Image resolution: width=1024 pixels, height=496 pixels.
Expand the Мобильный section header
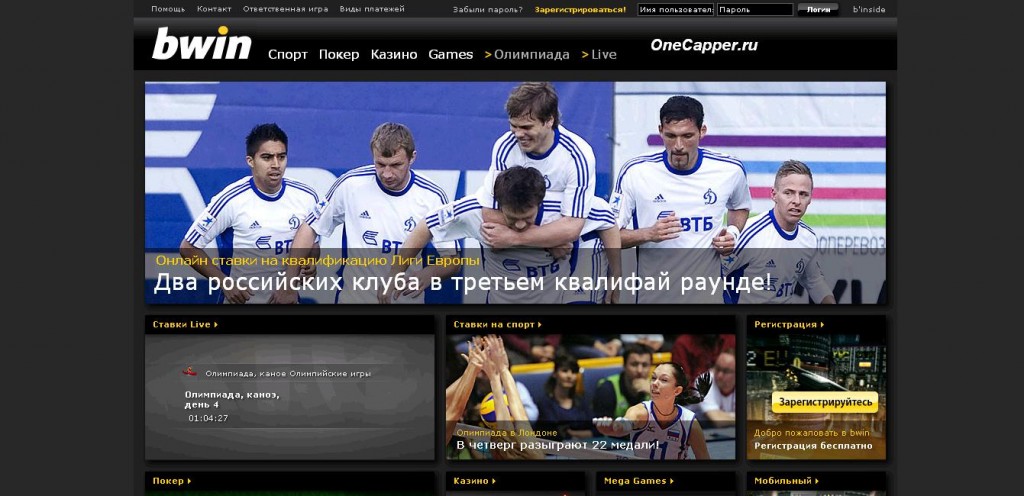click(786, 481)
